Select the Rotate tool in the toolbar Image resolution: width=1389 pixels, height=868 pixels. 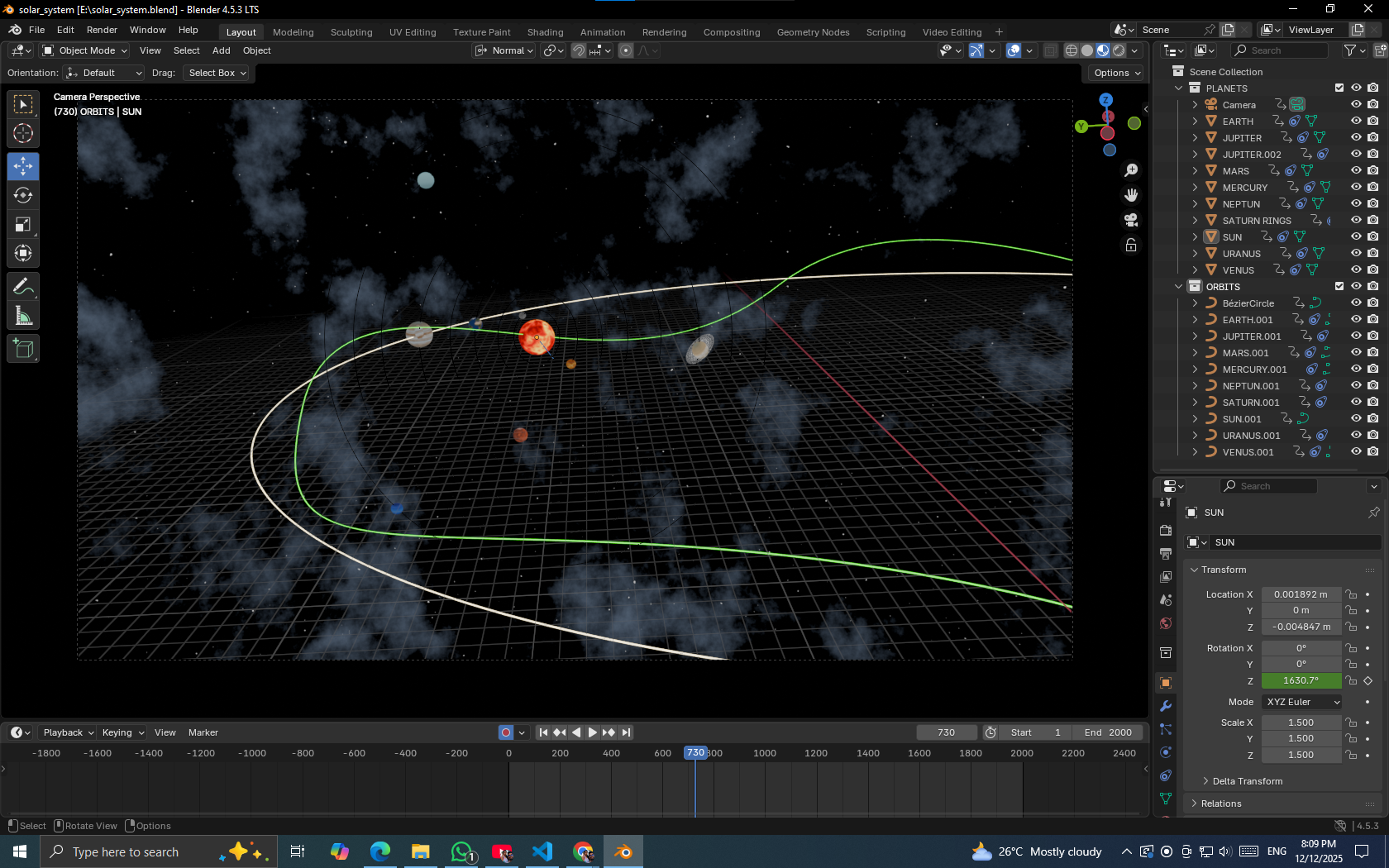pyautogui.click(x=23, y=195)
